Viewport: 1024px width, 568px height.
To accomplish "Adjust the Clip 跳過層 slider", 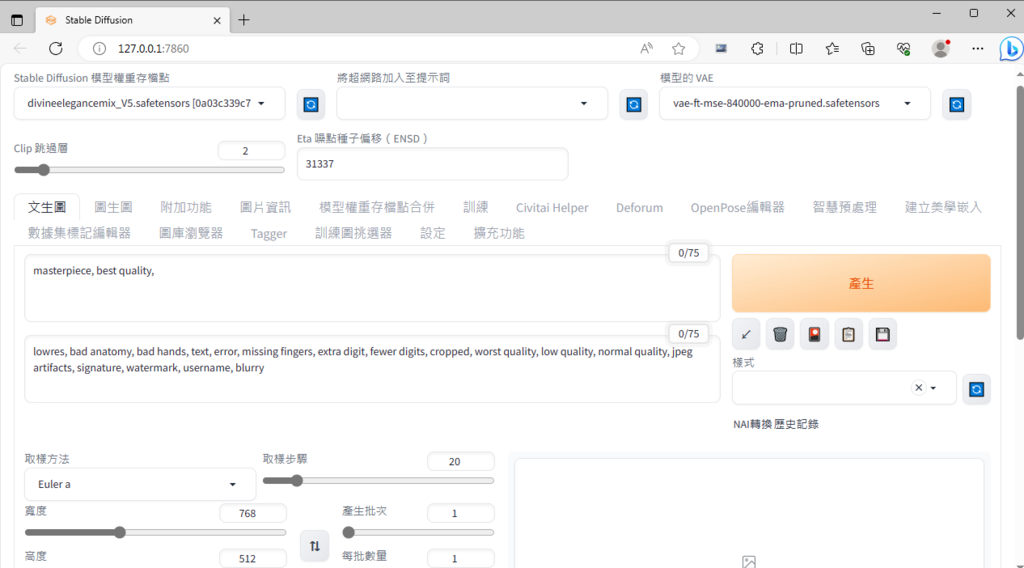I will (x=149, y=170).
